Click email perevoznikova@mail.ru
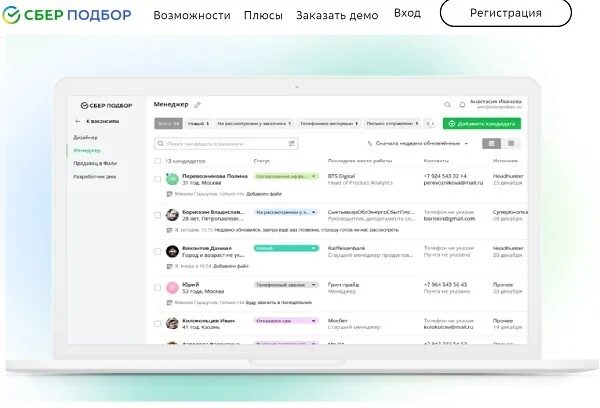 click(453, 183)
